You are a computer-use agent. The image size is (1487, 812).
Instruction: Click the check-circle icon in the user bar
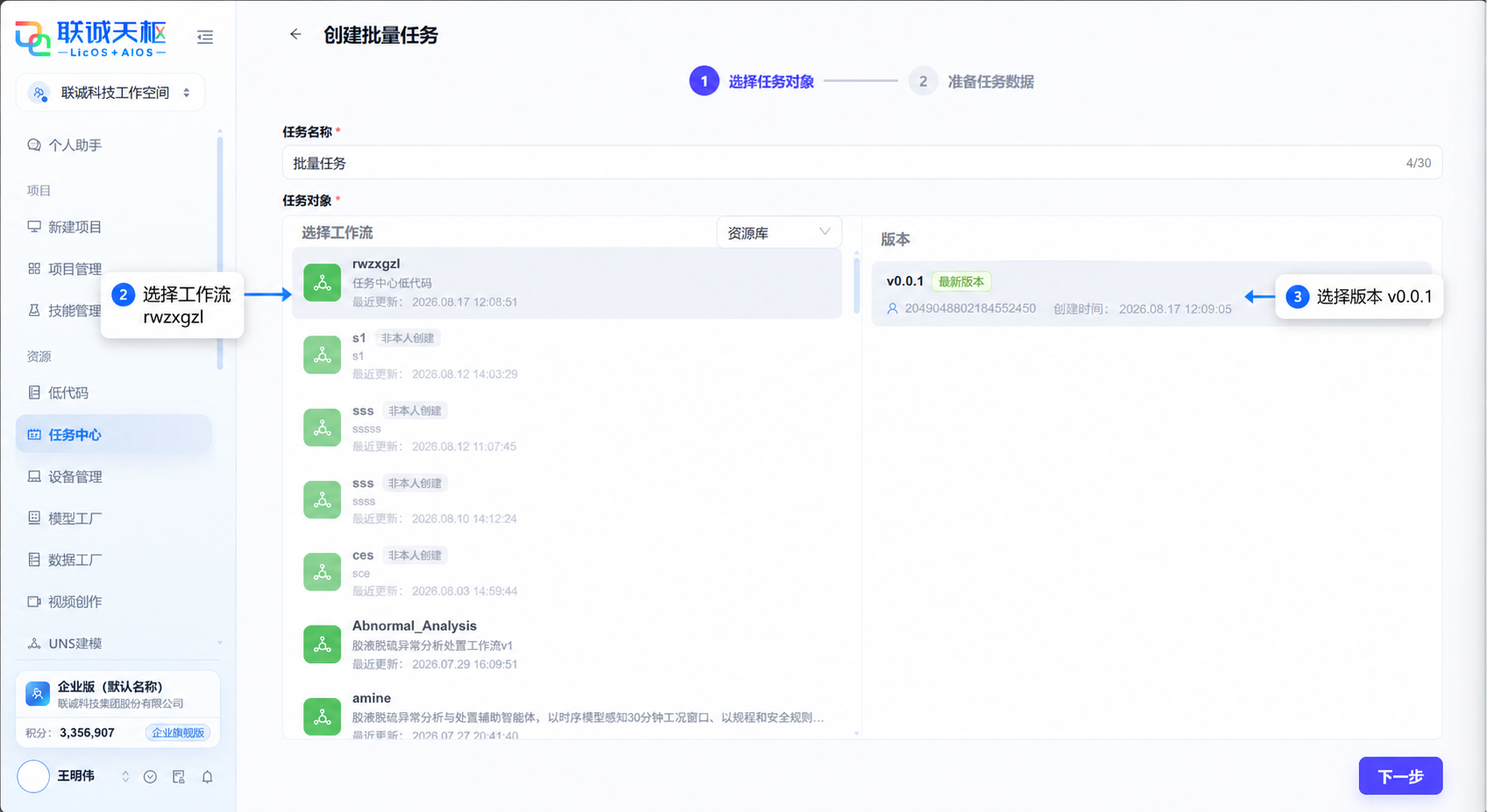[x=151, y=776]
